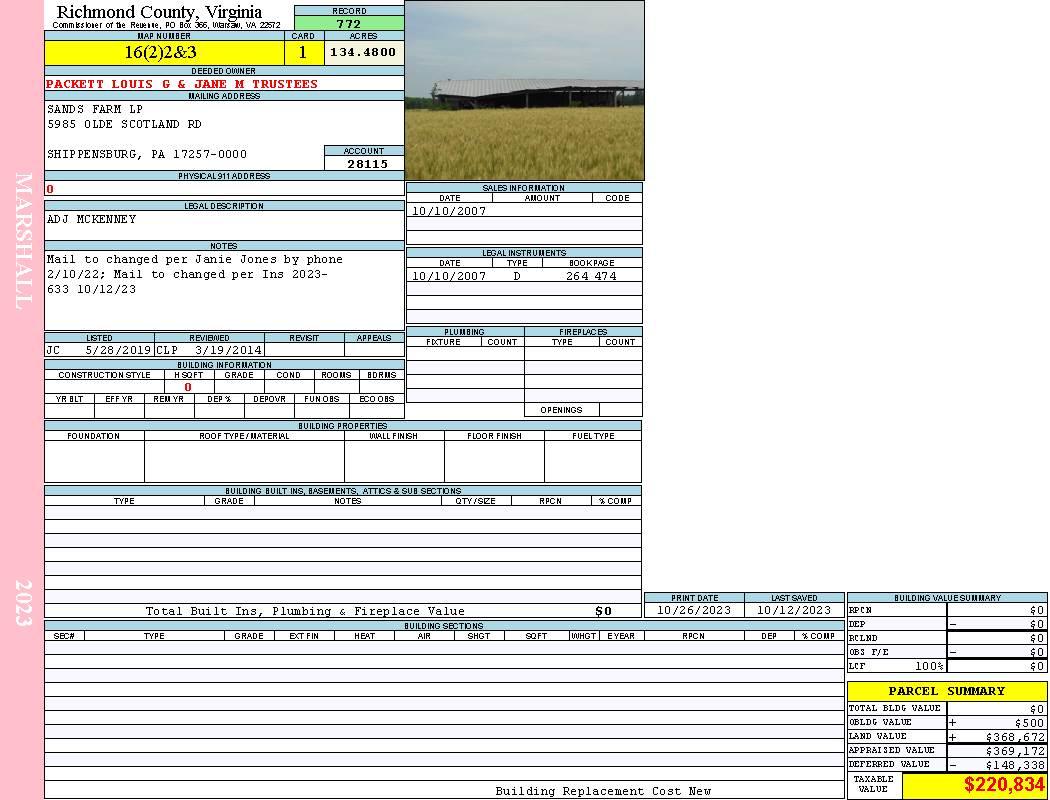The image size is (1050, 800).
Task: Select the acres value 134.4800
Action: [x=362, y=52]
